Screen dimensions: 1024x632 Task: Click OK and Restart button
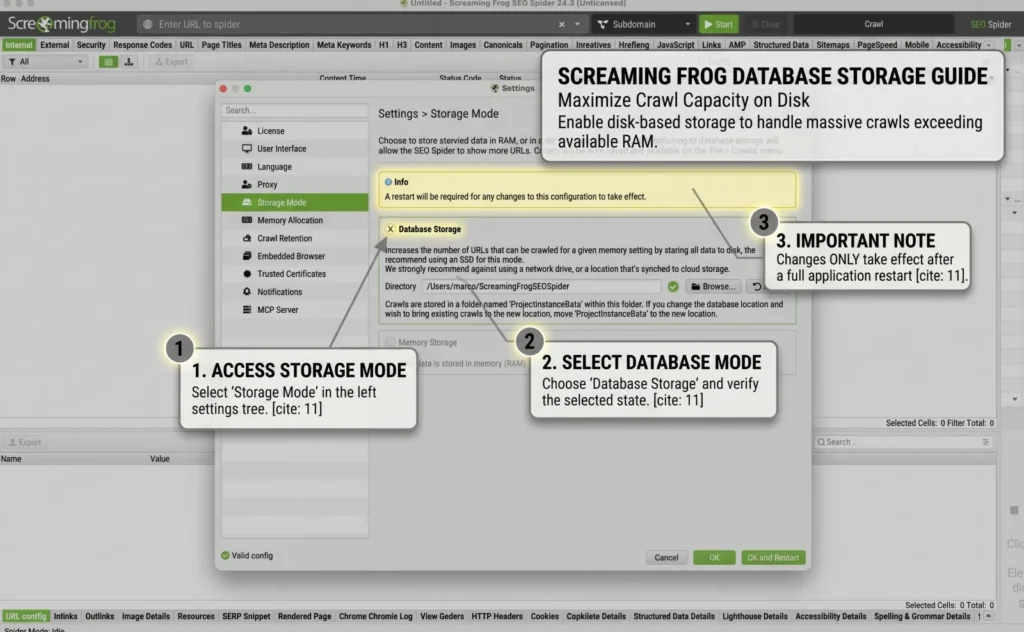coord(773,558)
